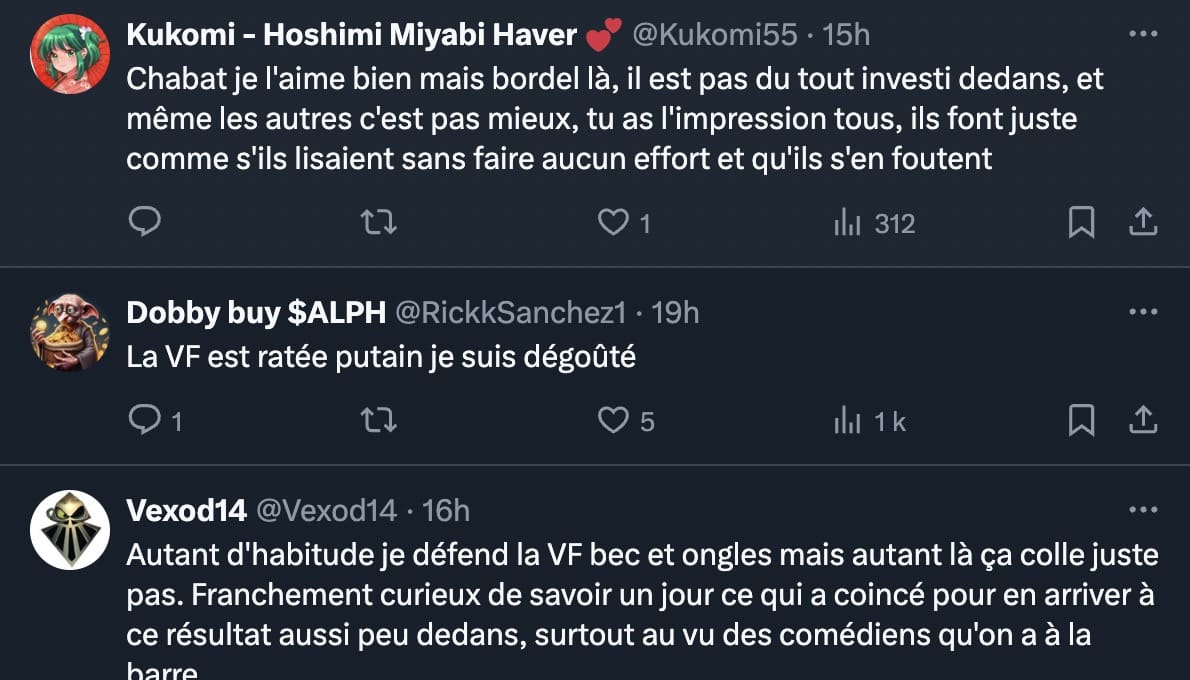Image resolution: width=1190 pixels, height=680 pixels.
Task: Like Dobby's tweet with 5 likes
Action: pos(612,421)
